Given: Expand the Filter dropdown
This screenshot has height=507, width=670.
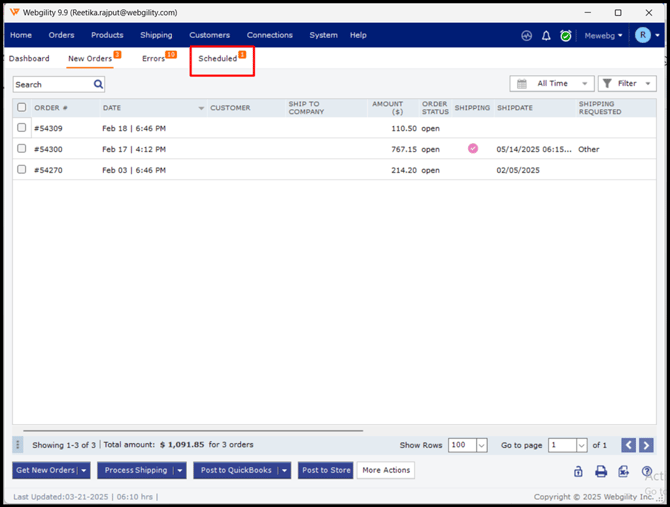Looking at the screenshot, I should point(627,84).
